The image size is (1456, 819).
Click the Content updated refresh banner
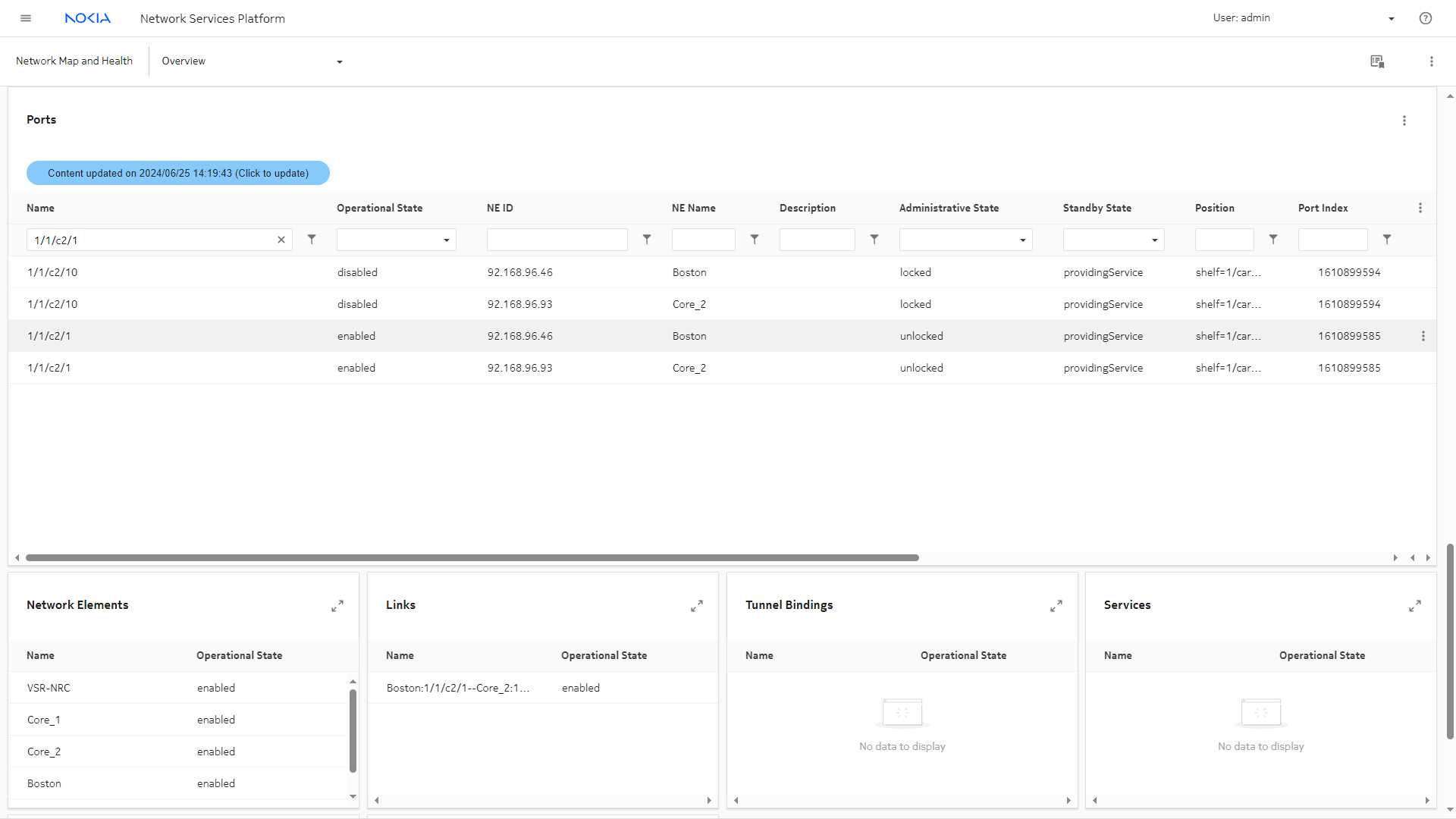[178, 173]
